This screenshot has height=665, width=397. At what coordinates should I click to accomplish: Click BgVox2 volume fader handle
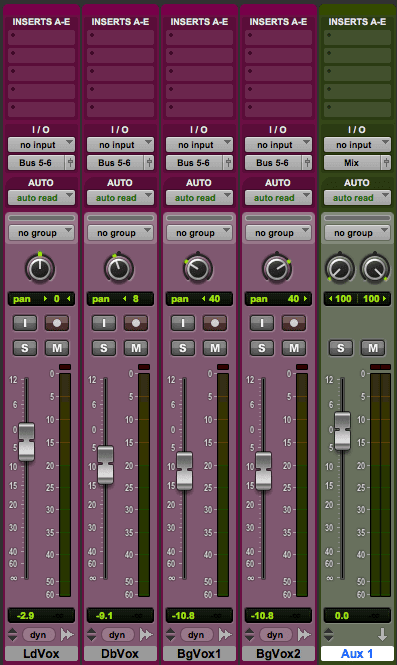pos(263,471)
